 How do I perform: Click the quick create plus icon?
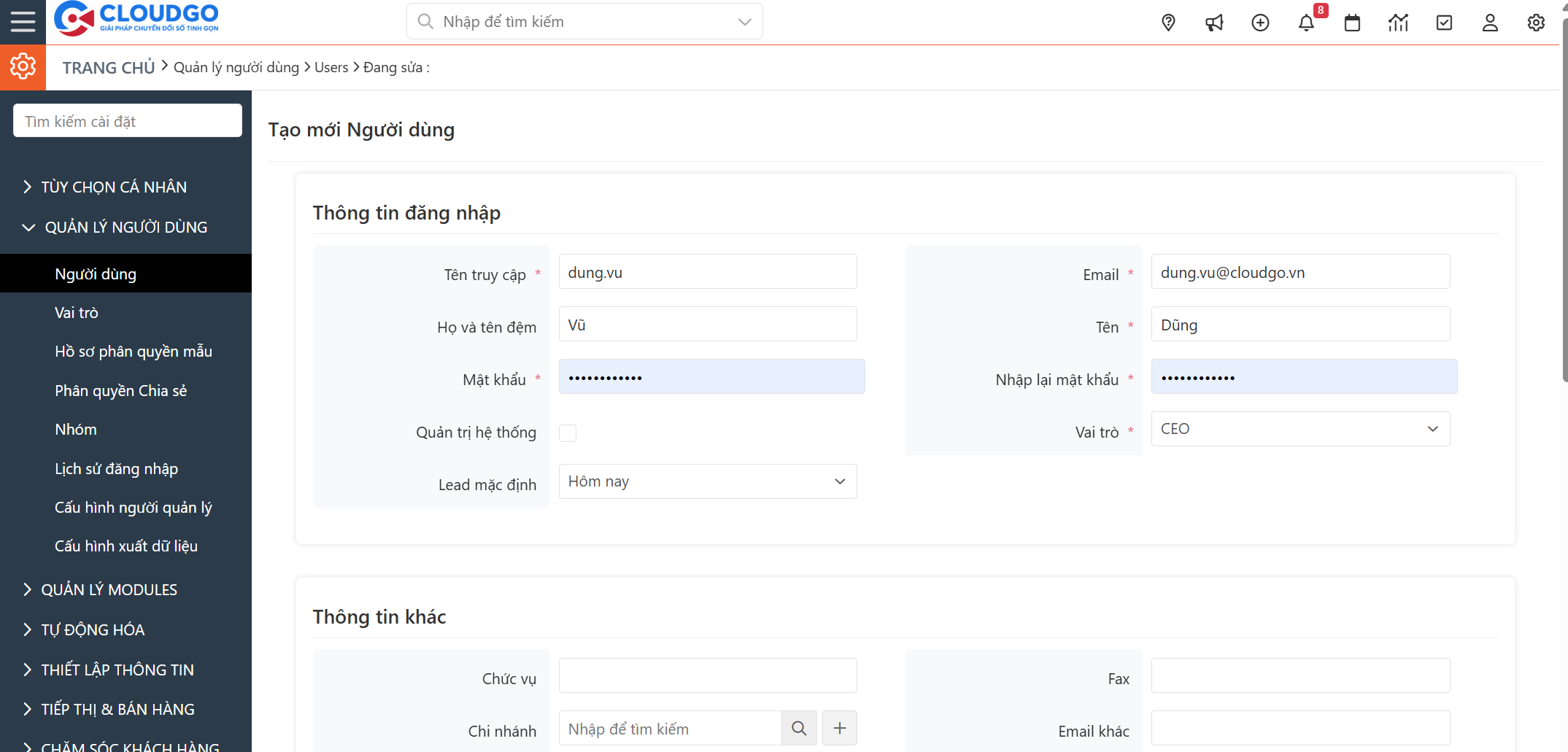pyautogui.click(x=1260, y=23)
